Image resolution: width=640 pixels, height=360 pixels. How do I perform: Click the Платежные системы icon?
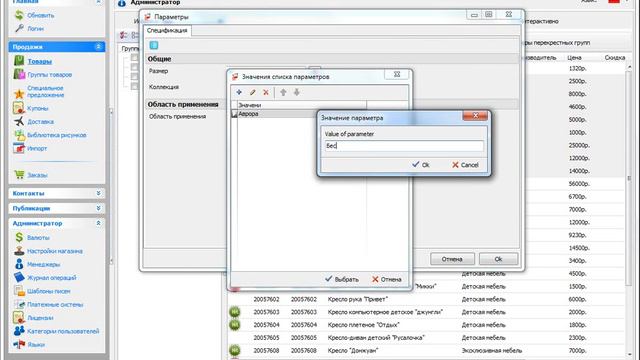pos(19,304)
